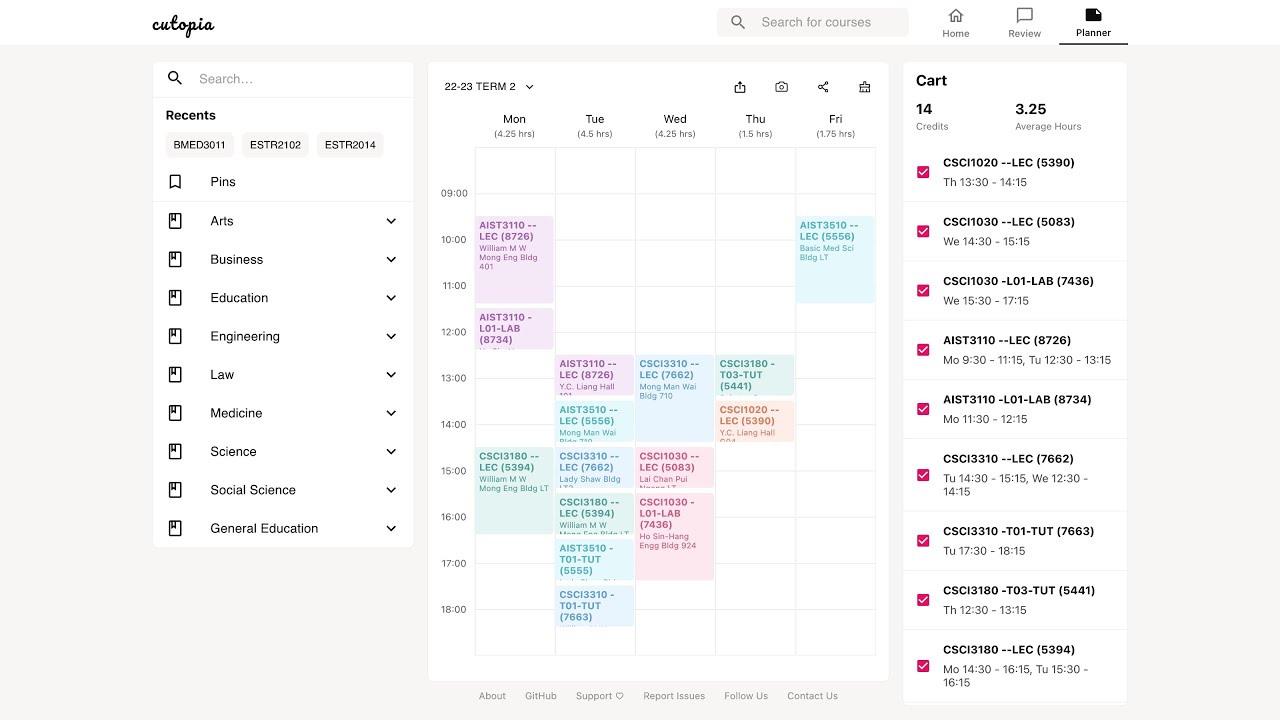Disable AIST3110 -L01-LAB (8734) checkbox
1280x720 pixels.
click(922, 408)
